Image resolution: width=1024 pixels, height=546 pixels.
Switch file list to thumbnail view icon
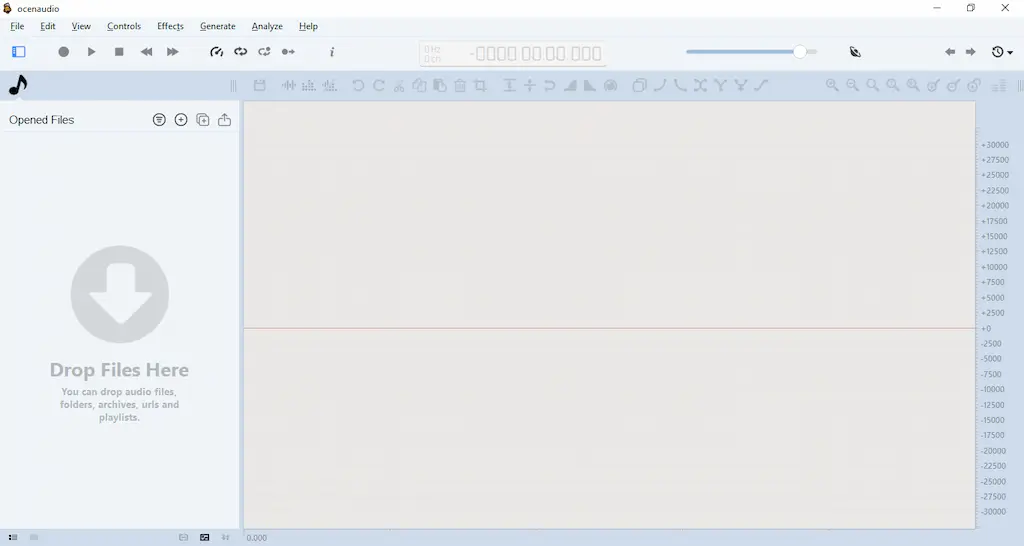(34, 538)
